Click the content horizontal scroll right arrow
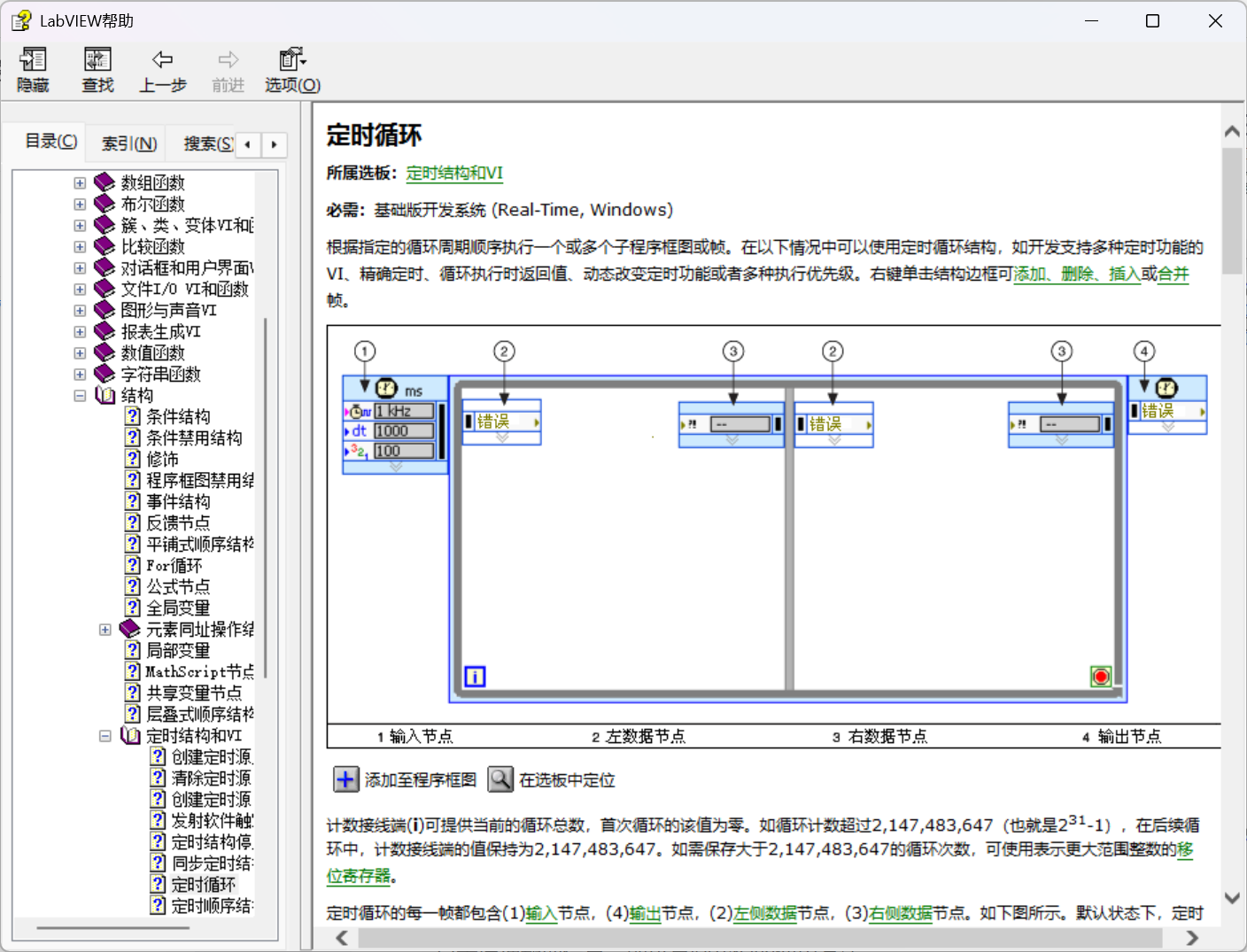This screenshot has width=1247, height=952. [1192, 938]
